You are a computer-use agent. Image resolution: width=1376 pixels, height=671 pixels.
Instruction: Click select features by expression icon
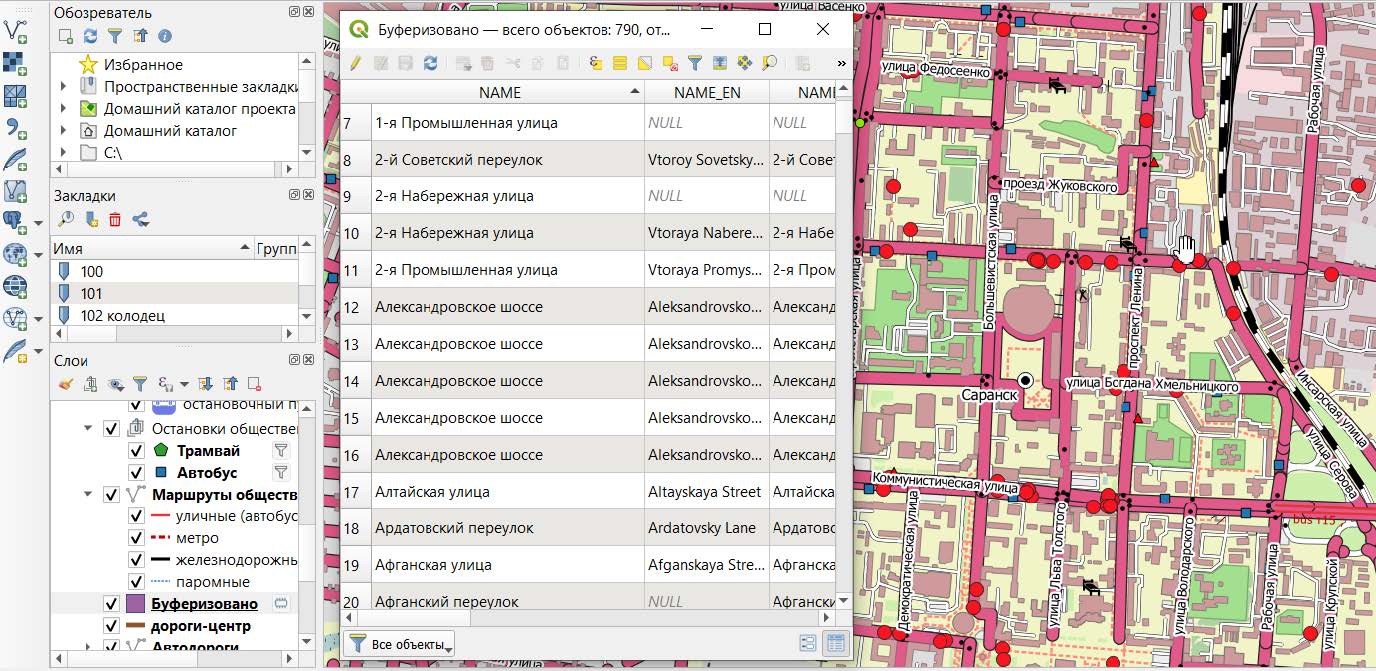(x=596, y=63)
